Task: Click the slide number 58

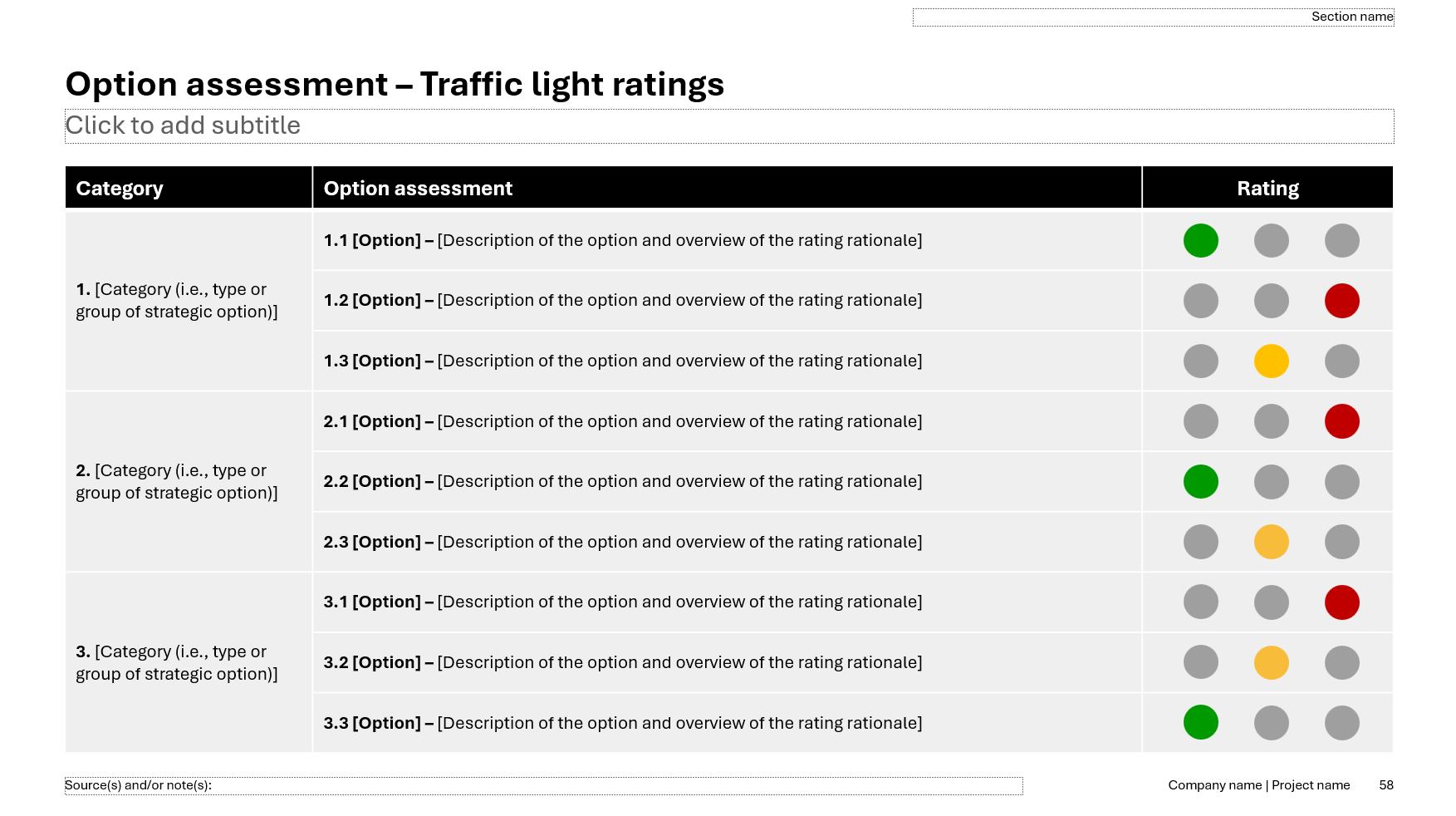Action: pyautogui.click(x=1385, y=785)
